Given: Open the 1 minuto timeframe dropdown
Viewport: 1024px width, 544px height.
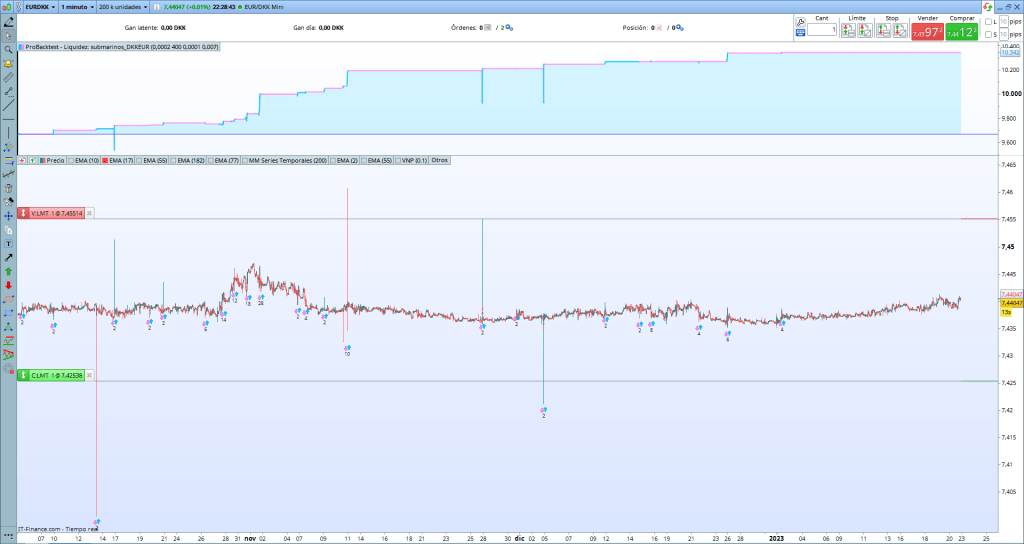Looking at the screenshot, I should click(78, 6).
